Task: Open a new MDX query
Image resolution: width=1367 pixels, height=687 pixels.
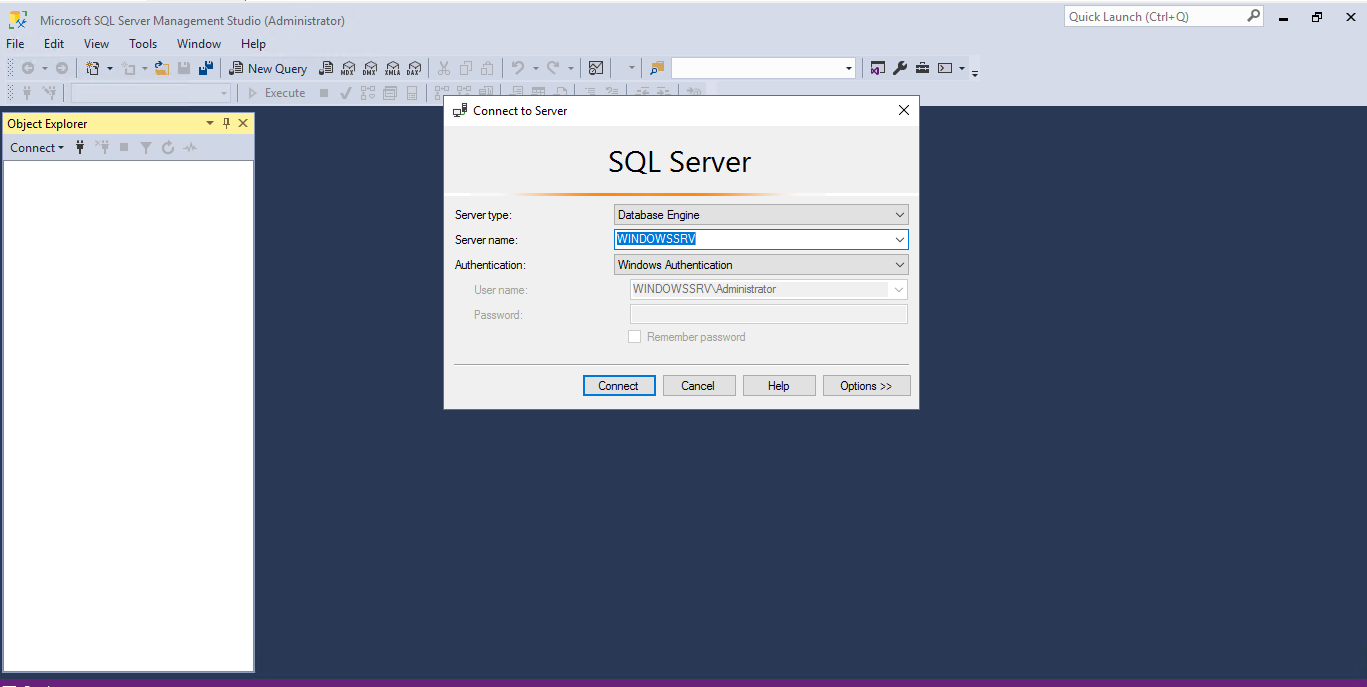Action: pyautogui.click(x=348, y=68)
